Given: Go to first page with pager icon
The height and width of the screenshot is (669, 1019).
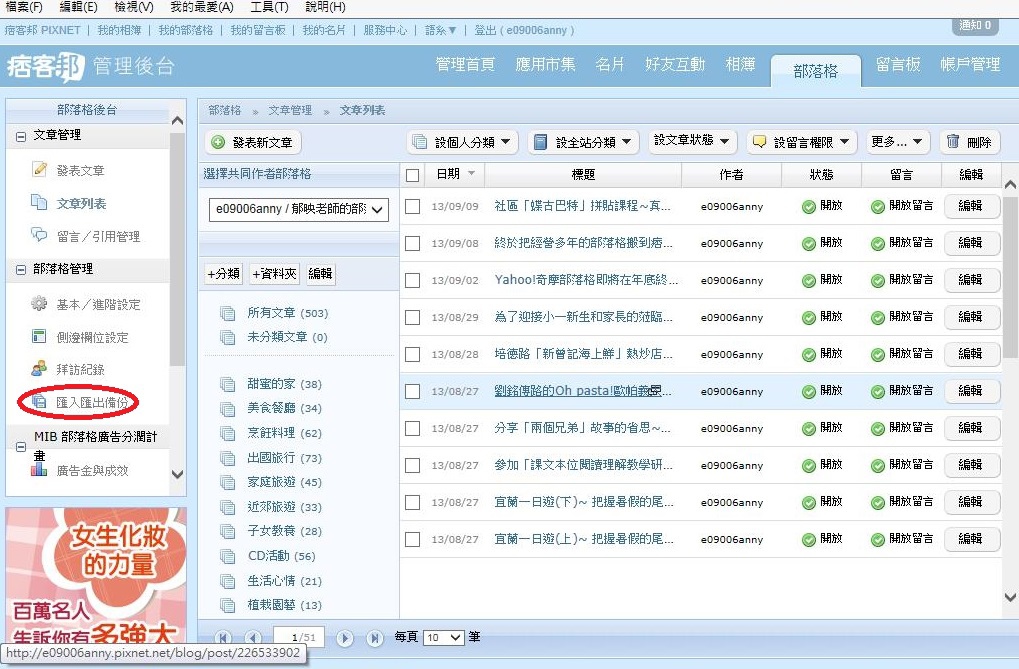Looking at the screenshot, I should click(x=224, y=638).
